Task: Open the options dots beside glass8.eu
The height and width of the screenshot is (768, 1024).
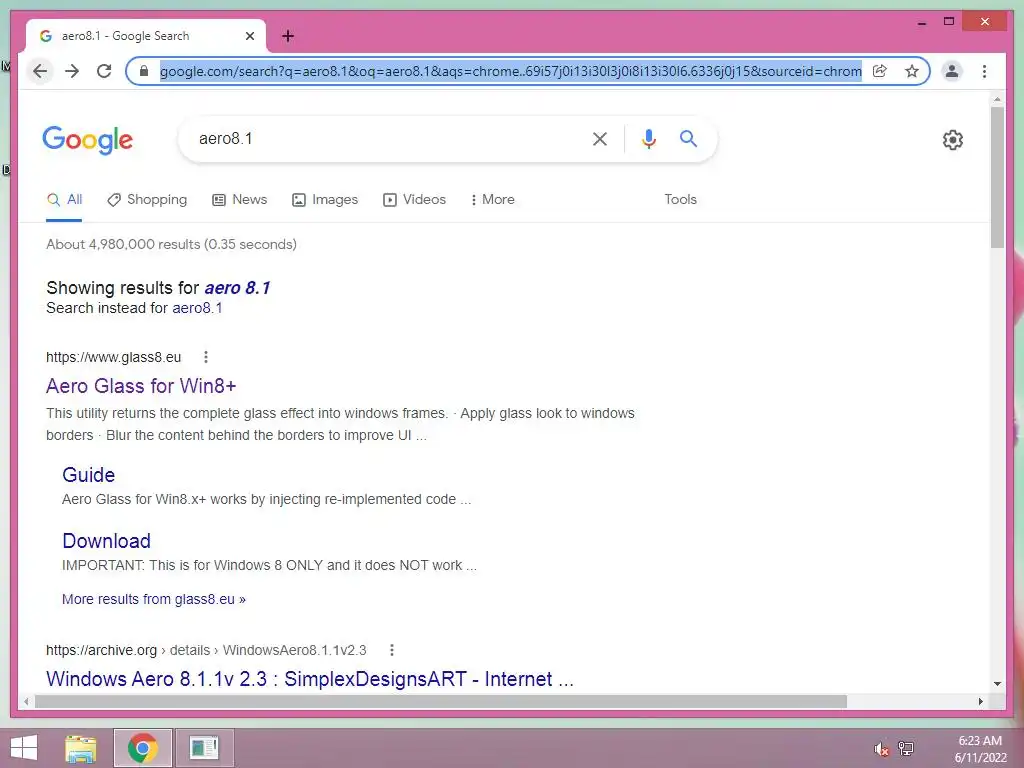Action: (x=206, y=357)
